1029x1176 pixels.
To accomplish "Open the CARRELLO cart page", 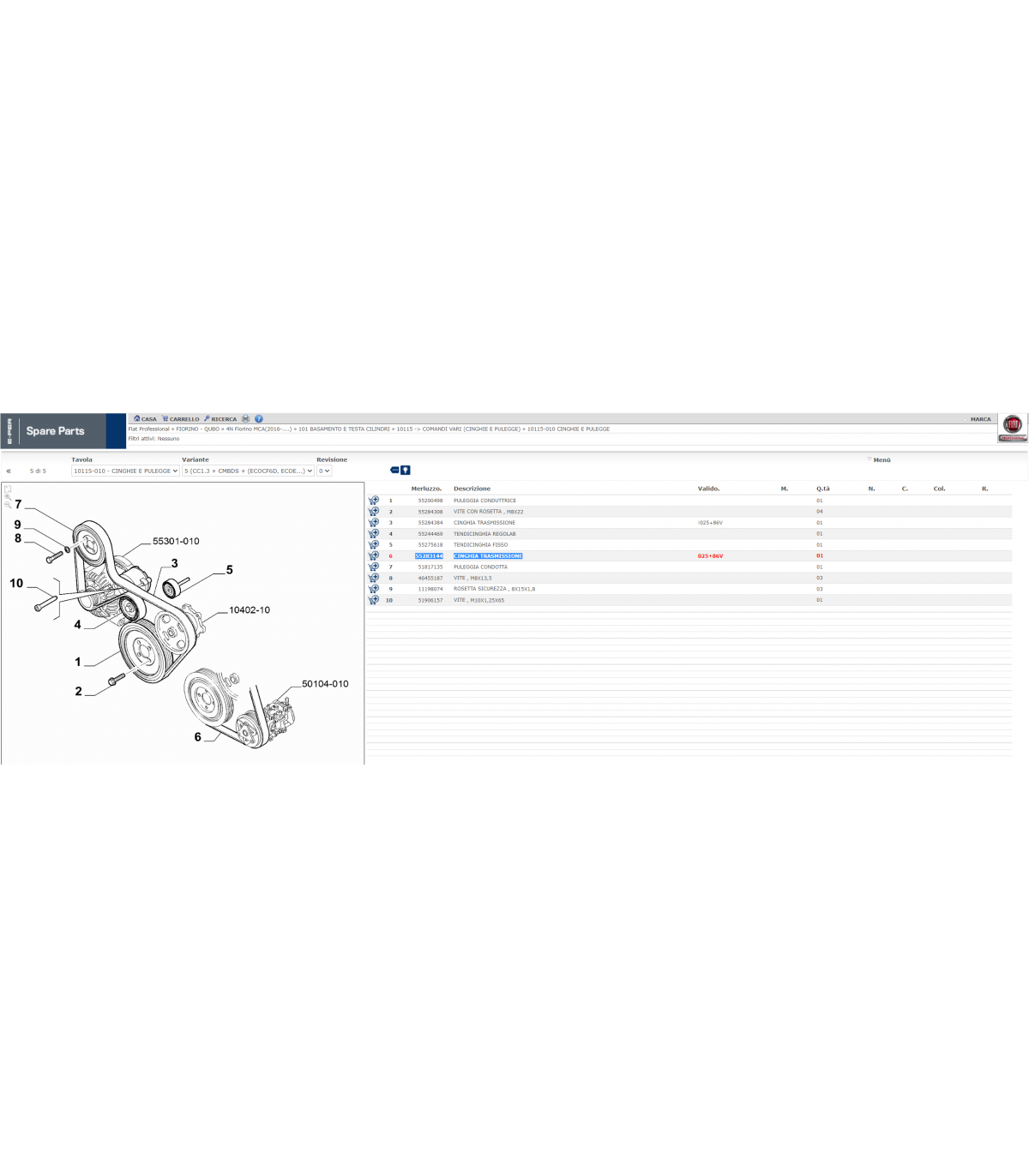I will (x=181, y=419).
